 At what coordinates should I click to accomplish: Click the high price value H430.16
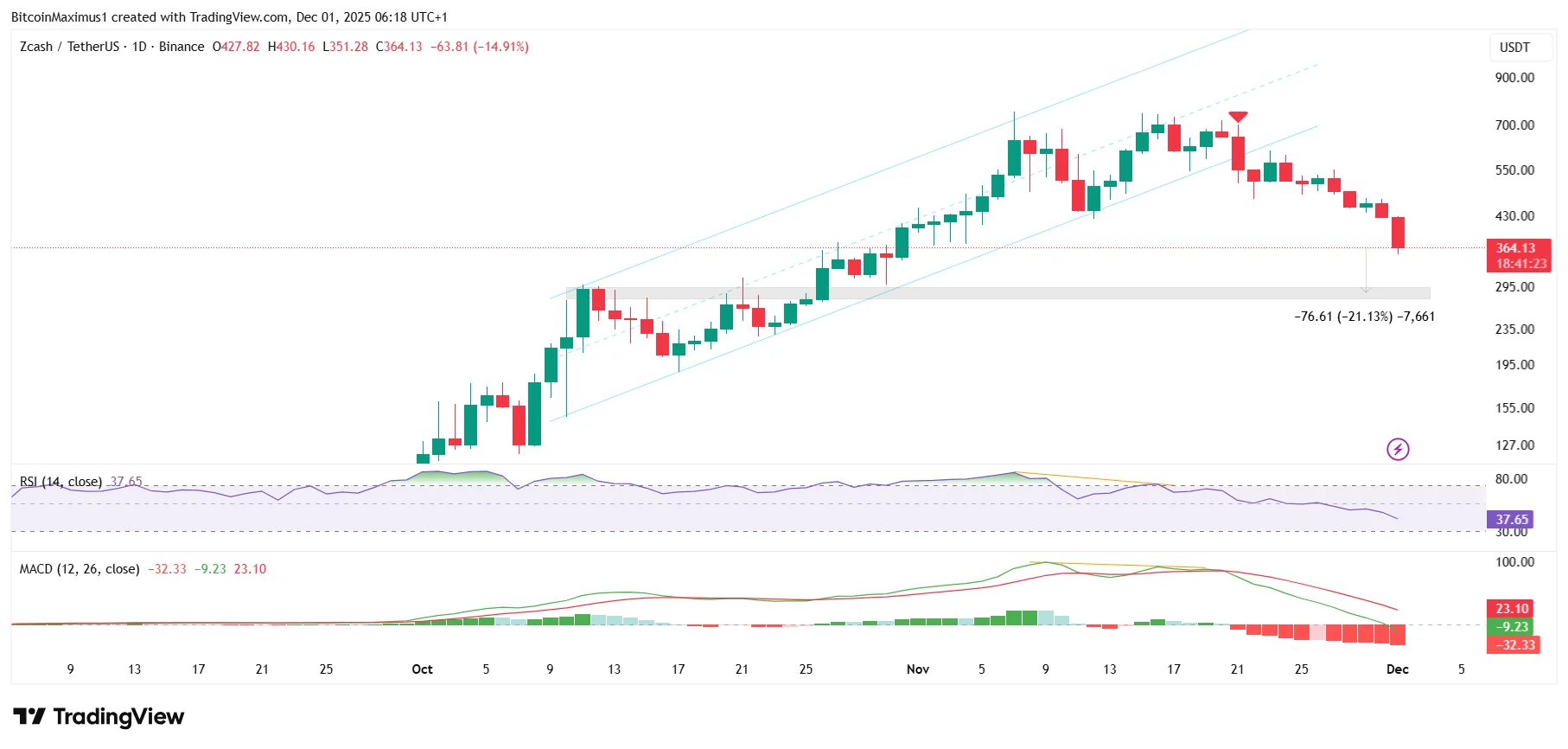click(291, 47)
